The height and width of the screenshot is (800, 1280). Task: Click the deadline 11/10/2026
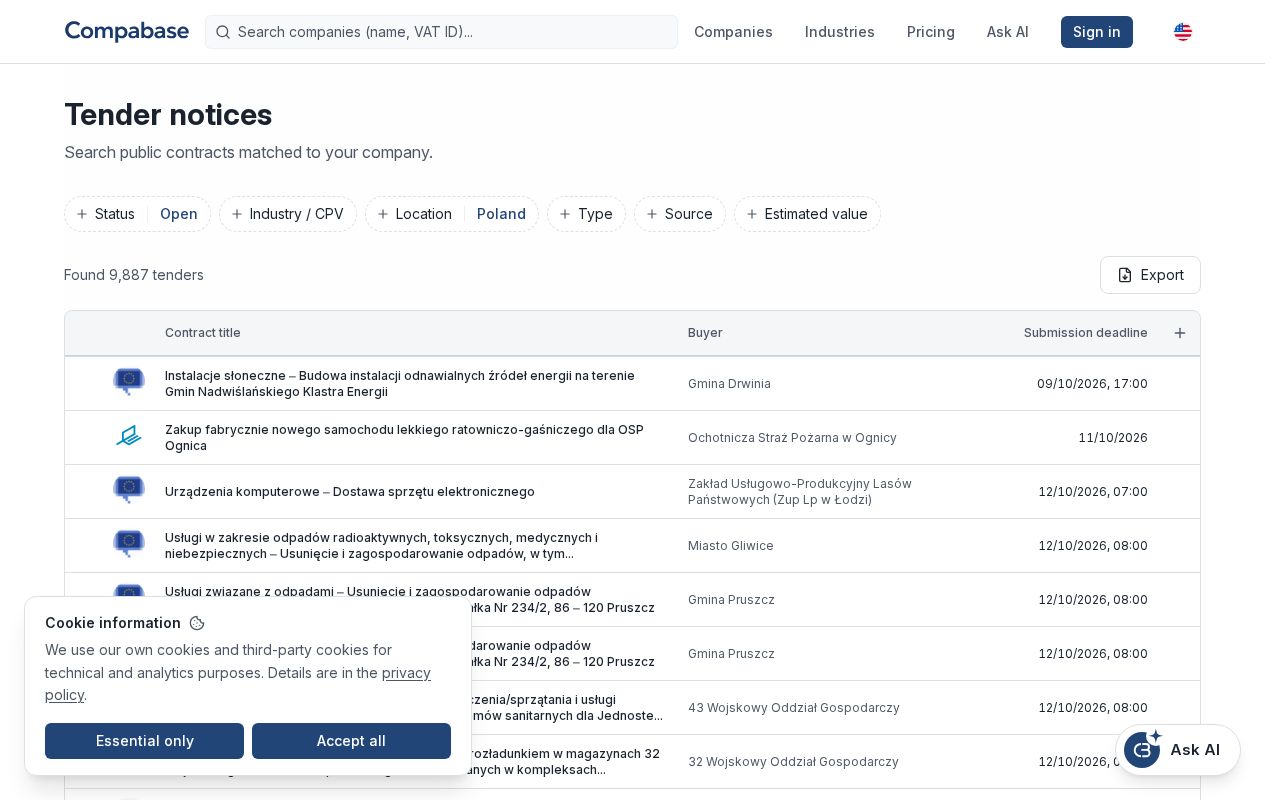pyautogui.click(x=1113, y=438)
